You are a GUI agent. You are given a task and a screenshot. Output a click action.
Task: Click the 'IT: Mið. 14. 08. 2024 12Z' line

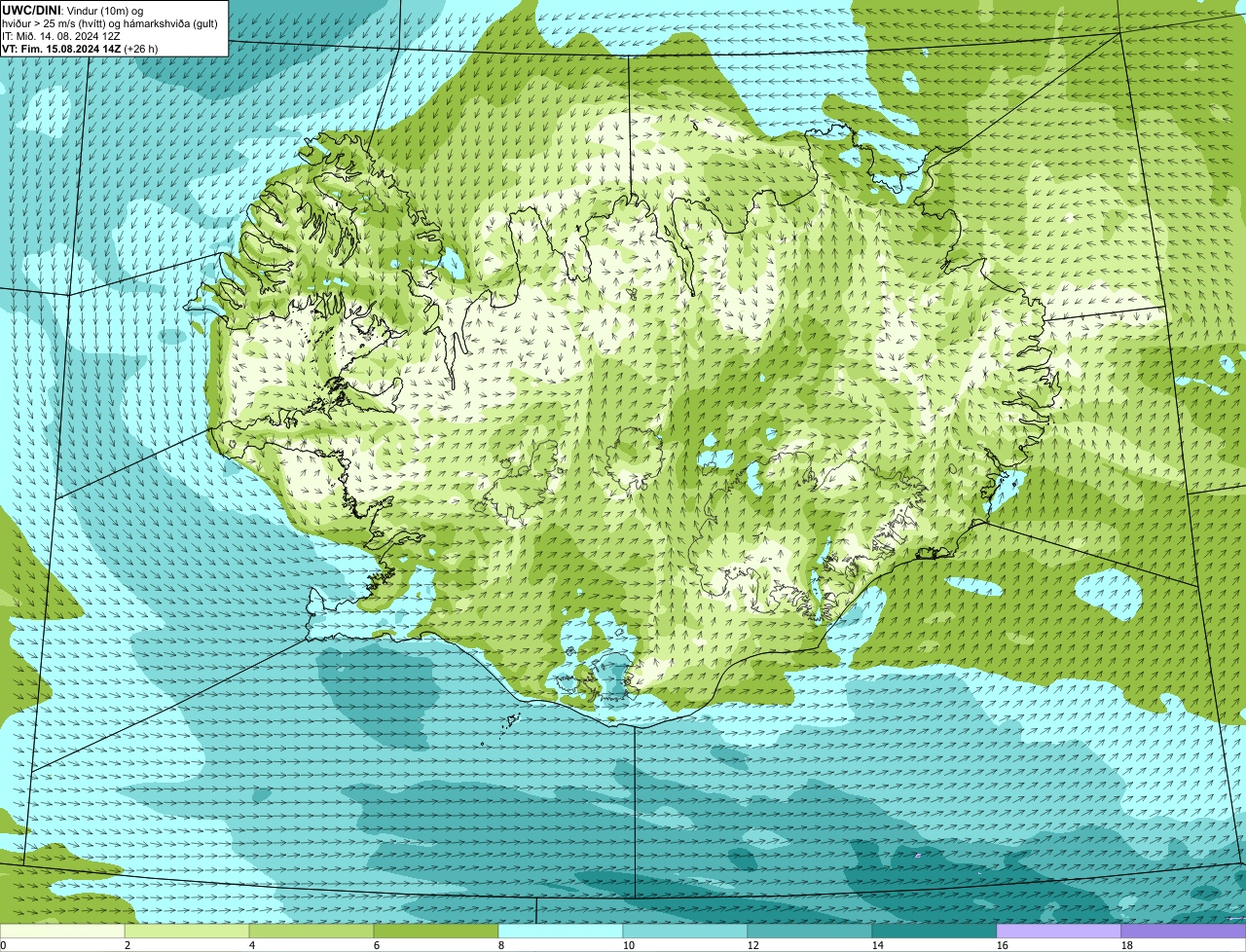click(61, 36)
